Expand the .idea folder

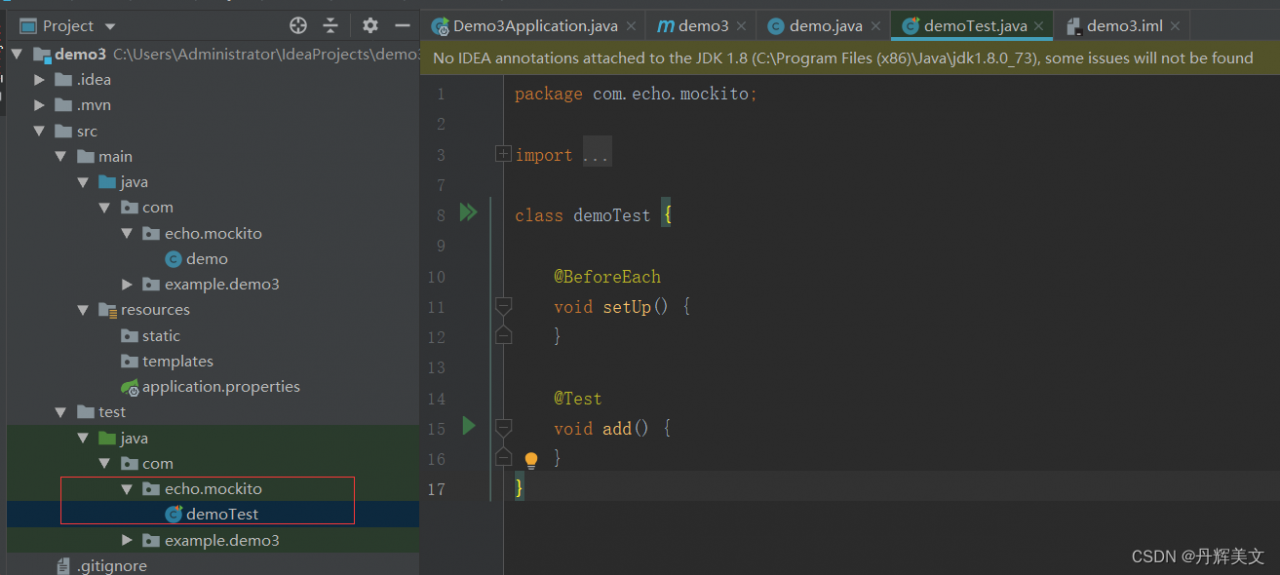point(40,80)
